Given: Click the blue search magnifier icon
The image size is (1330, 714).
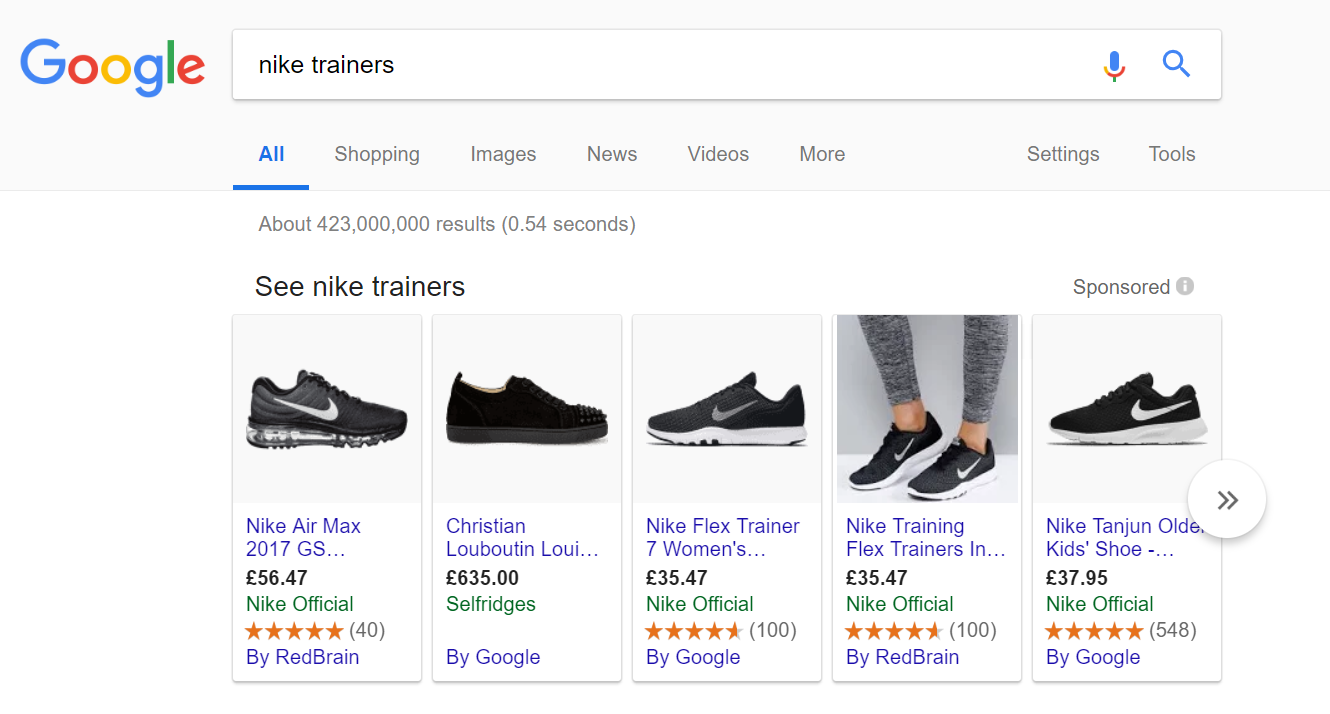Looking at the screenshot, I should pyautogui.click(x=1176, y=64).
